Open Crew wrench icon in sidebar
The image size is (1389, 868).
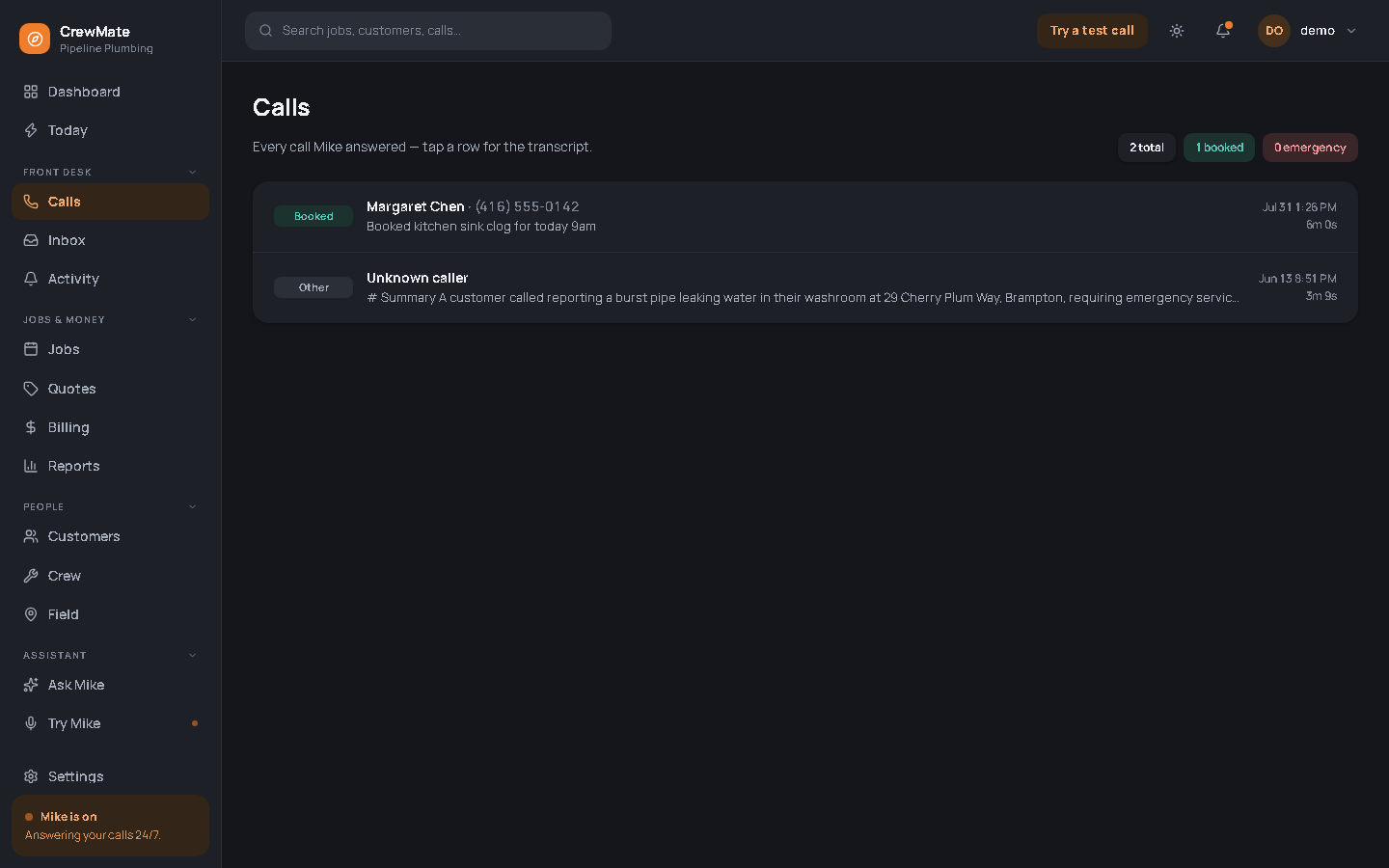pos(31,576)
